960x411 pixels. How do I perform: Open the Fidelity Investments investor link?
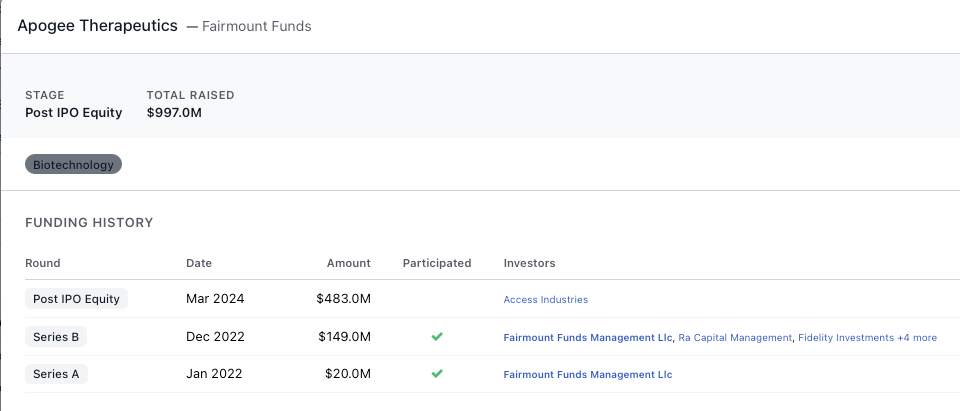pos(846,337)
